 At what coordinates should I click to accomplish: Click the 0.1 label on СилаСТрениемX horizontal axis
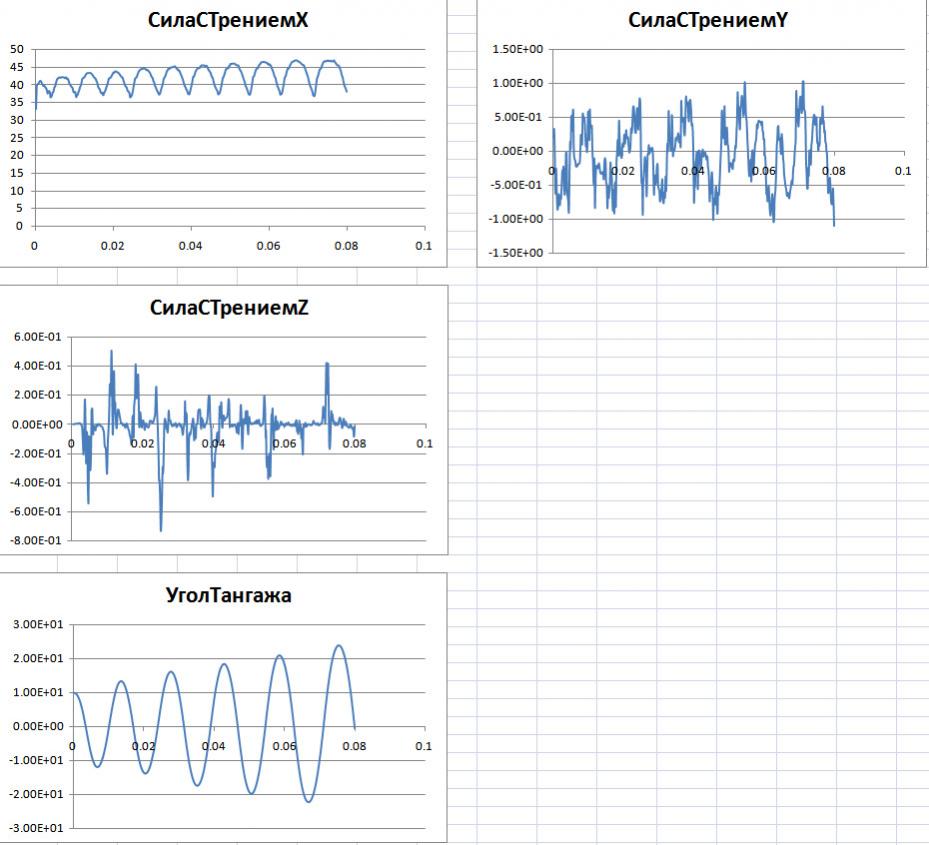coord(423,245)
